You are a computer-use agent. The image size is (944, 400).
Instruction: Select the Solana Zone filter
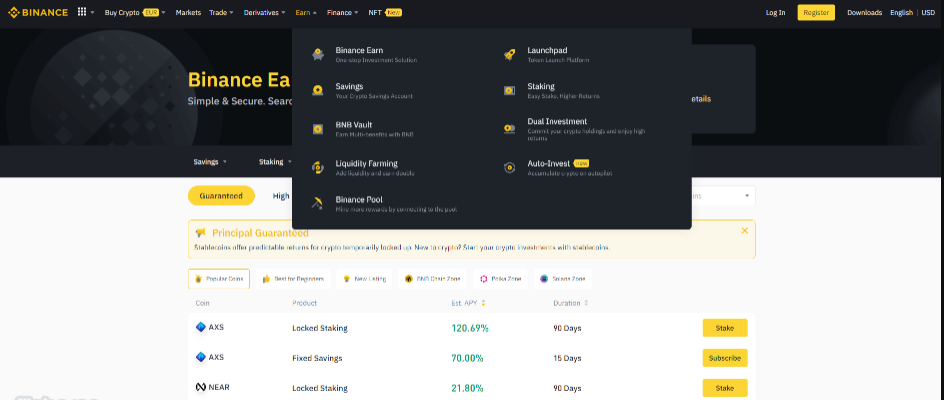coord(563,279)
